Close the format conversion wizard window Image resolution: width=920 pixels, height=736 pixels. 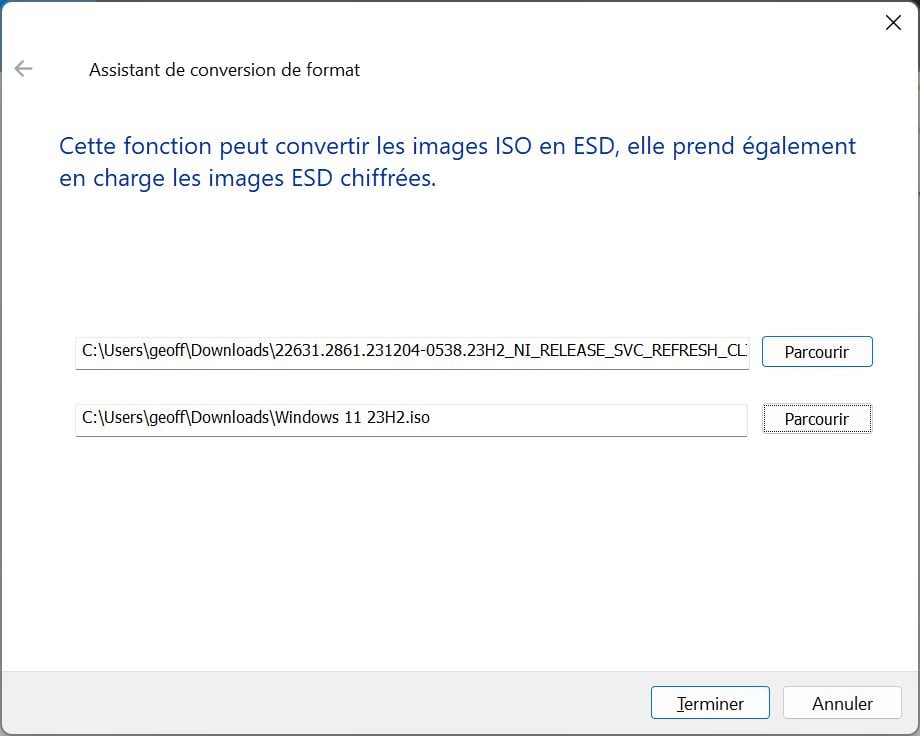[x=893, y=23]
